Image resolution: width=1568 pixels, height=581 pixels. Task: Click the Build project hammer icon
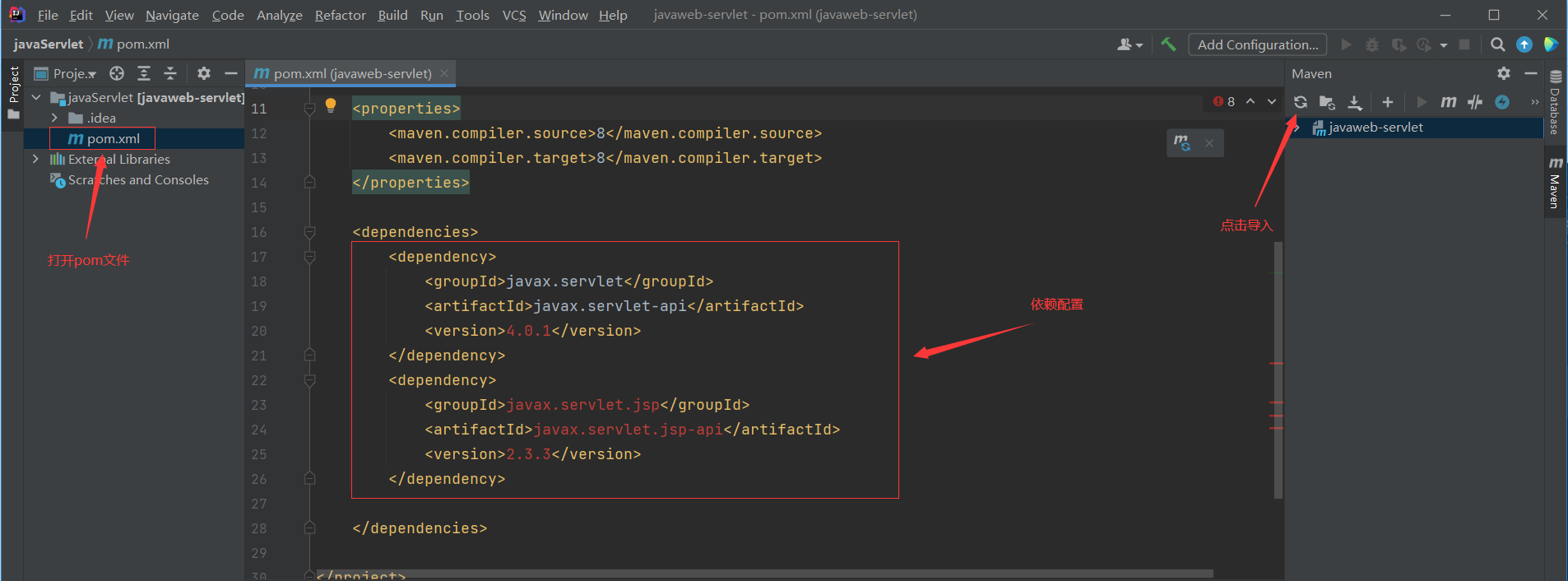(1168, 44)
